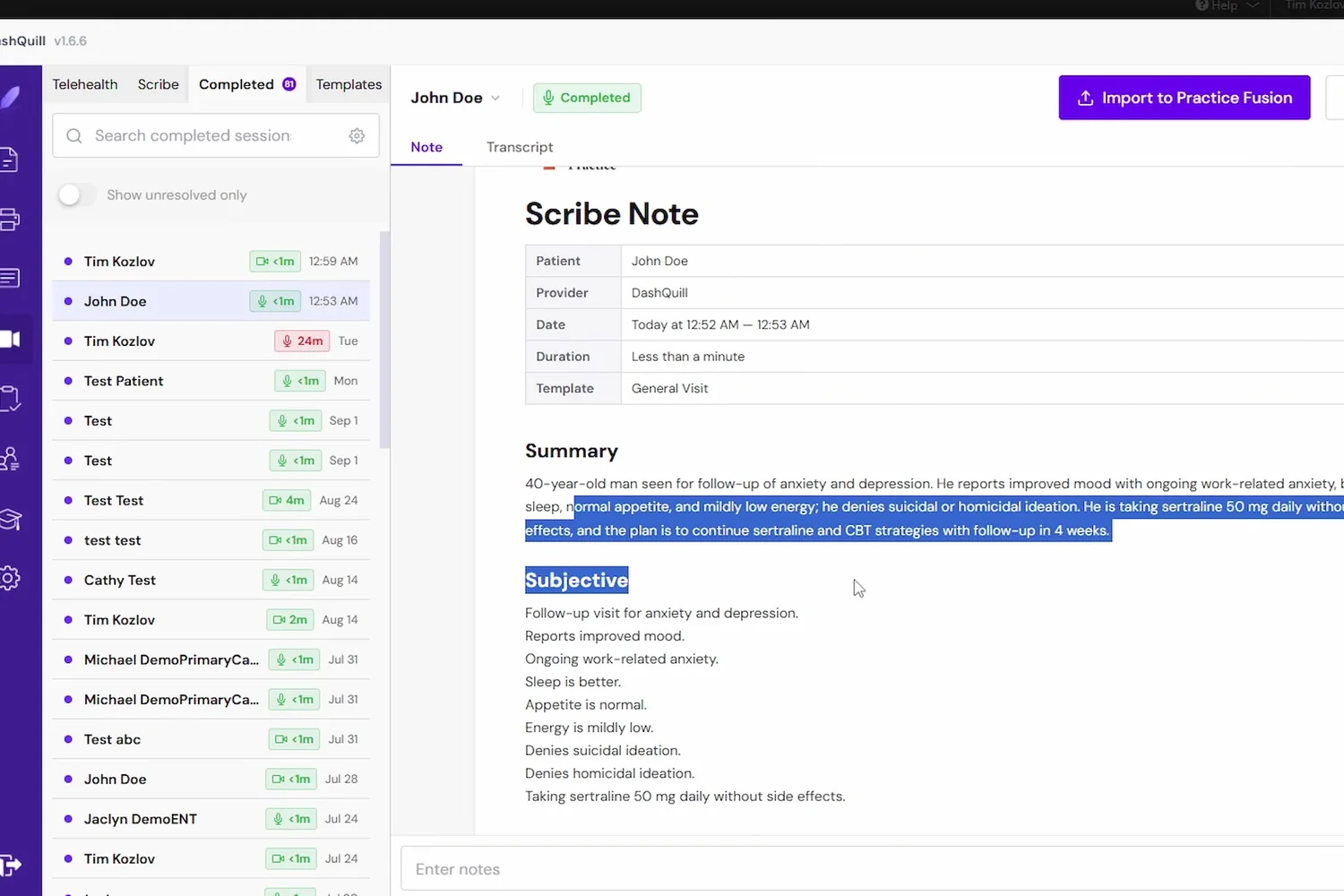The width and height of the screenshot is (1344, 896).
Task: Open Tim Kozlov 12:59 AM session
Action: [x=211, y=261]
